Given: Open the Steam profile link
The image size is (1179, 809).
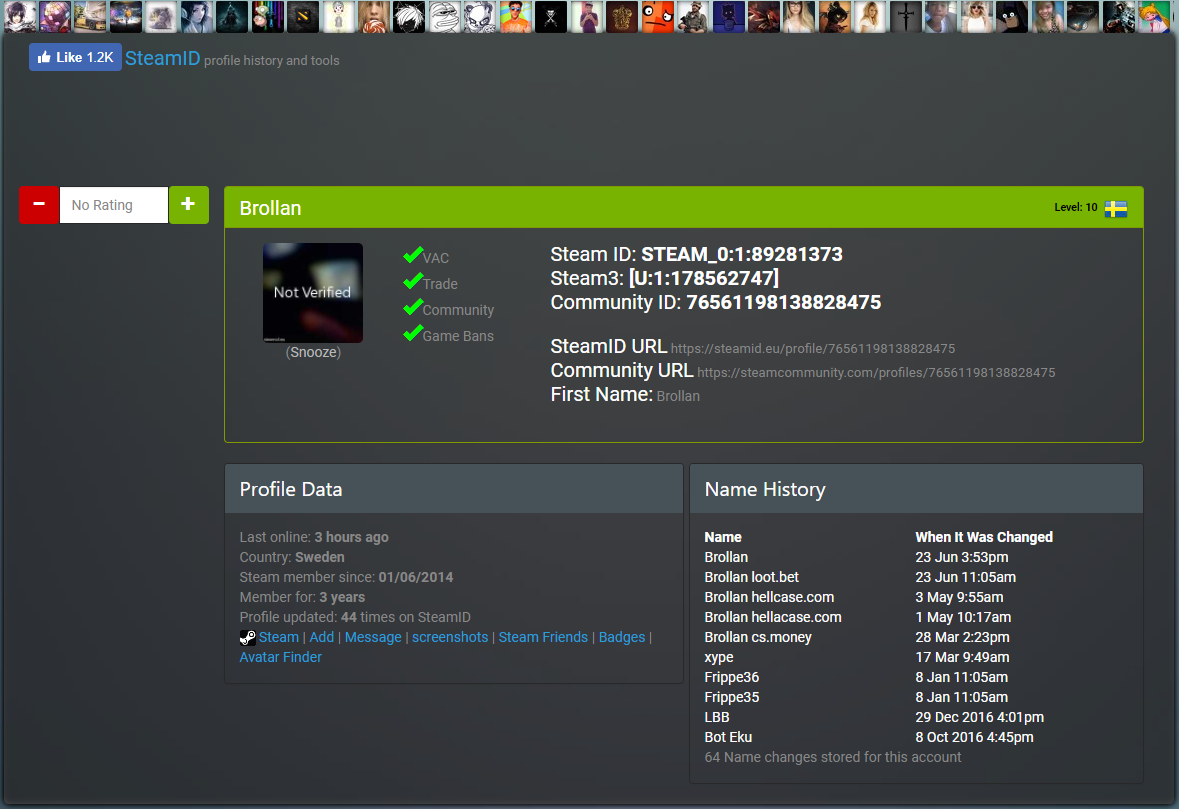Looking at the screenshot, I should [279, 637].
